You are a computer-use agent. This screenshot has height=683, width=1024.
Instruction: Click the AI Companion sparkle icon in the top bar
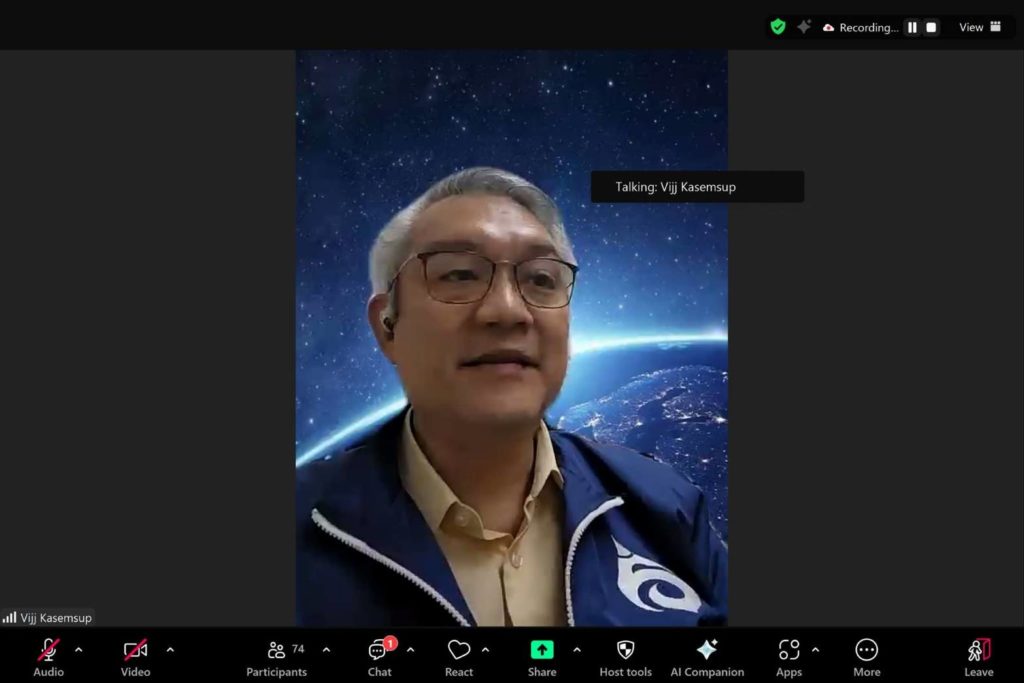(x=804, y=27)
